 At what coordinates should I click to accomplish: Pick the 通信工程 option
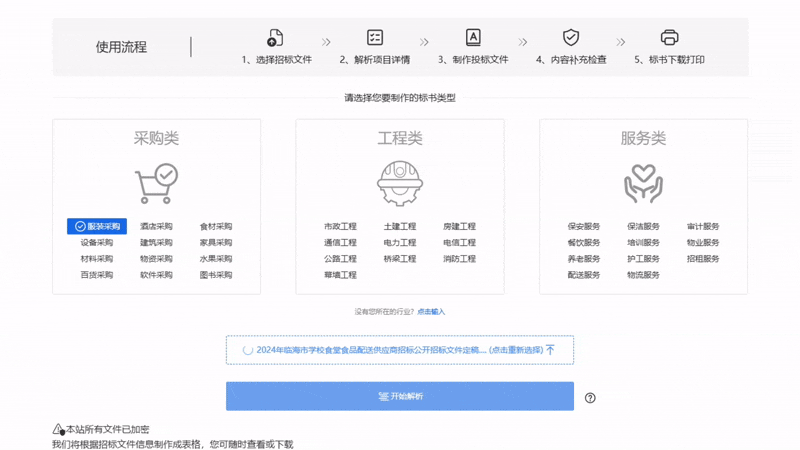340,243
